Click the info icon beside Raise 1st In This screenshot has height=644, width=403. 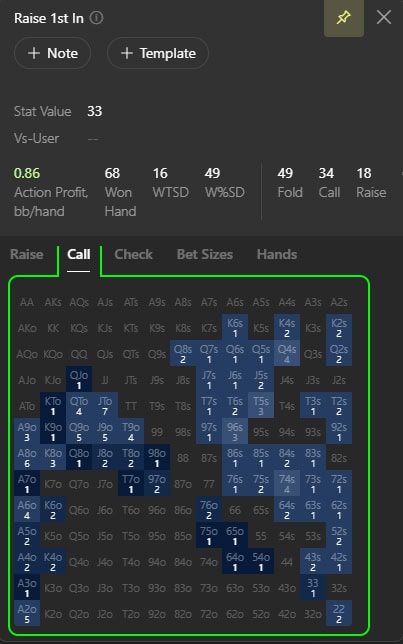[x=97, y=18]
